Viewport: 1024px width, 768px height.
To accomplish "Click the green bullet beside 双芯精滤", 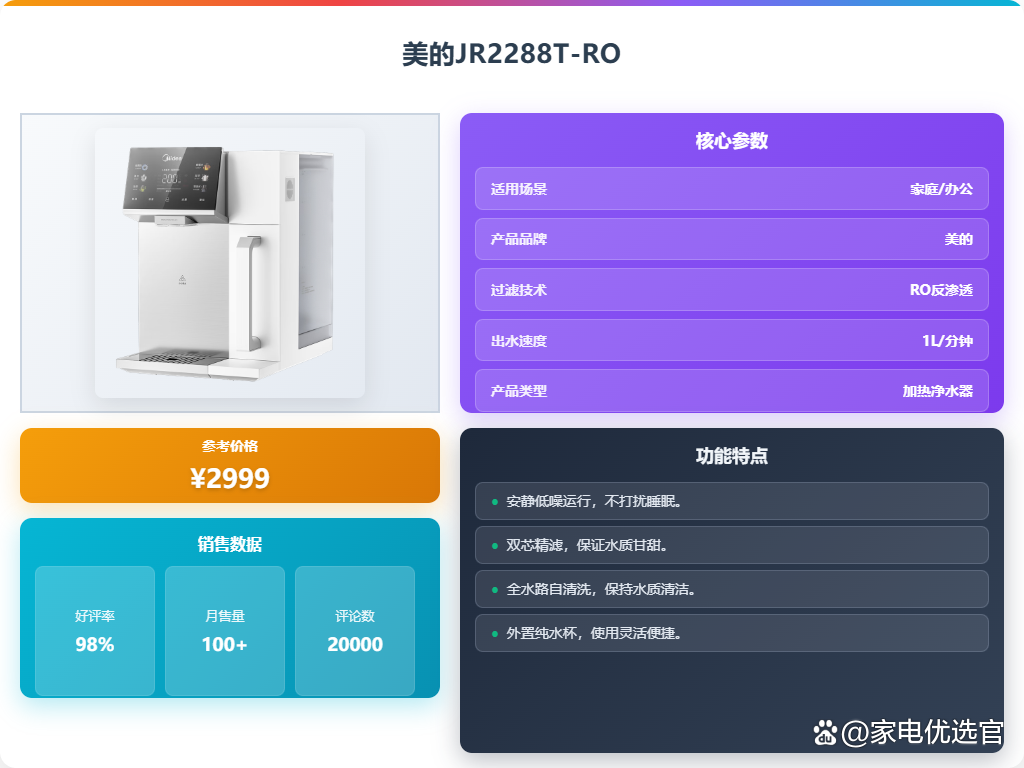I will pos(494,545).
